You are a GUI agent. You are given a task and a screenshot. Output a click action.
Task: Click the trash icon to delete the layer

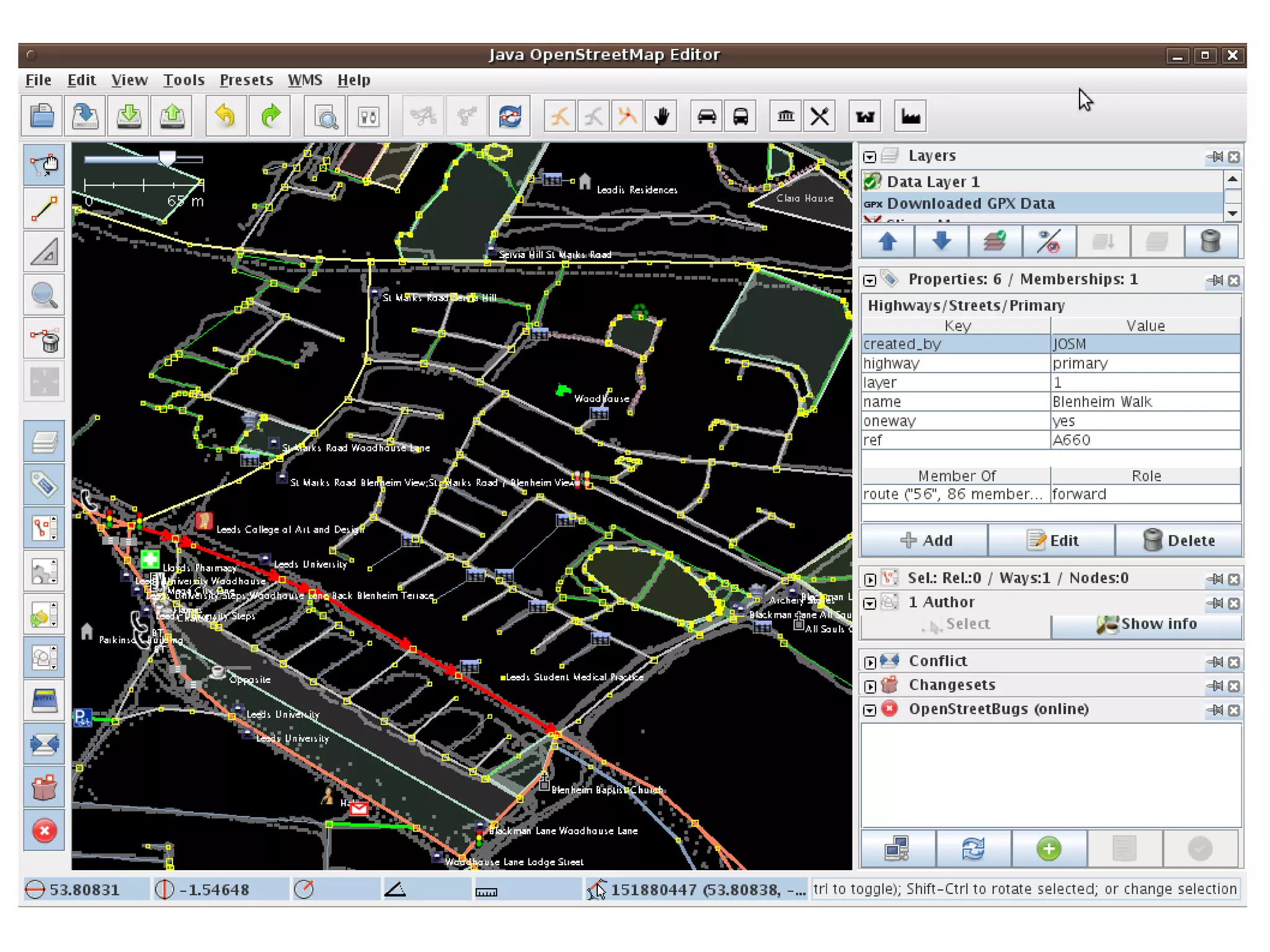pos(1210,241)
